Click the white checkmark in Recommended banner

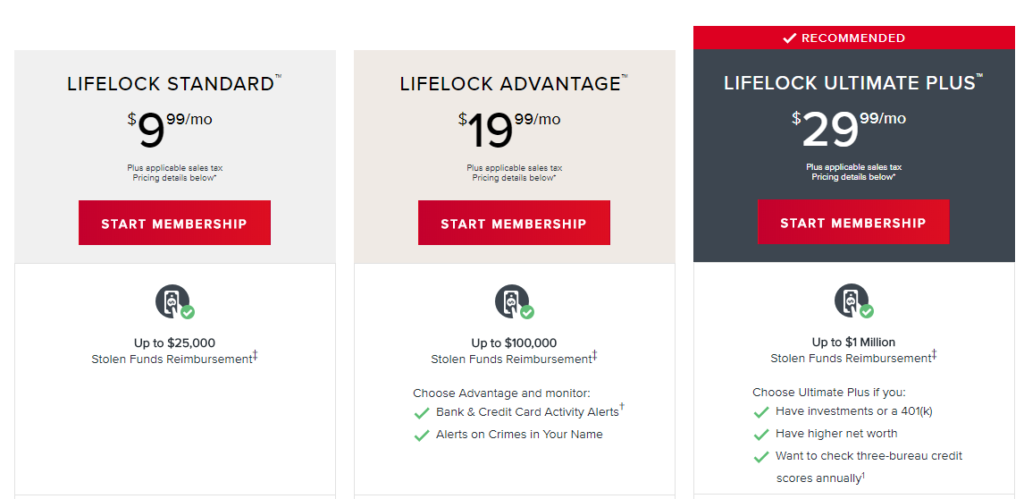tap(789, 38)
